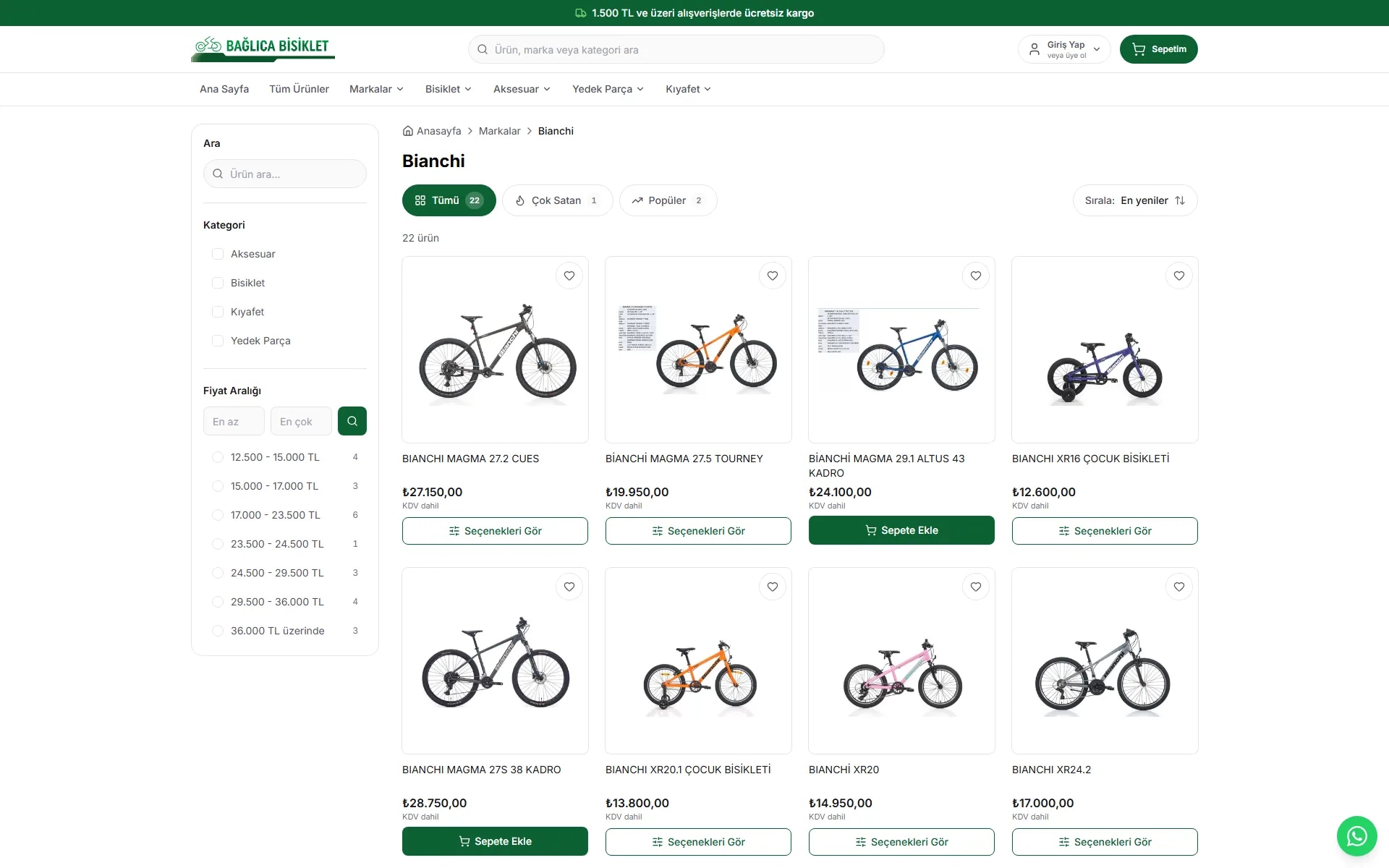Focus the main product search field
This screenshot has width=1389, height=868.
click(676, 49)
